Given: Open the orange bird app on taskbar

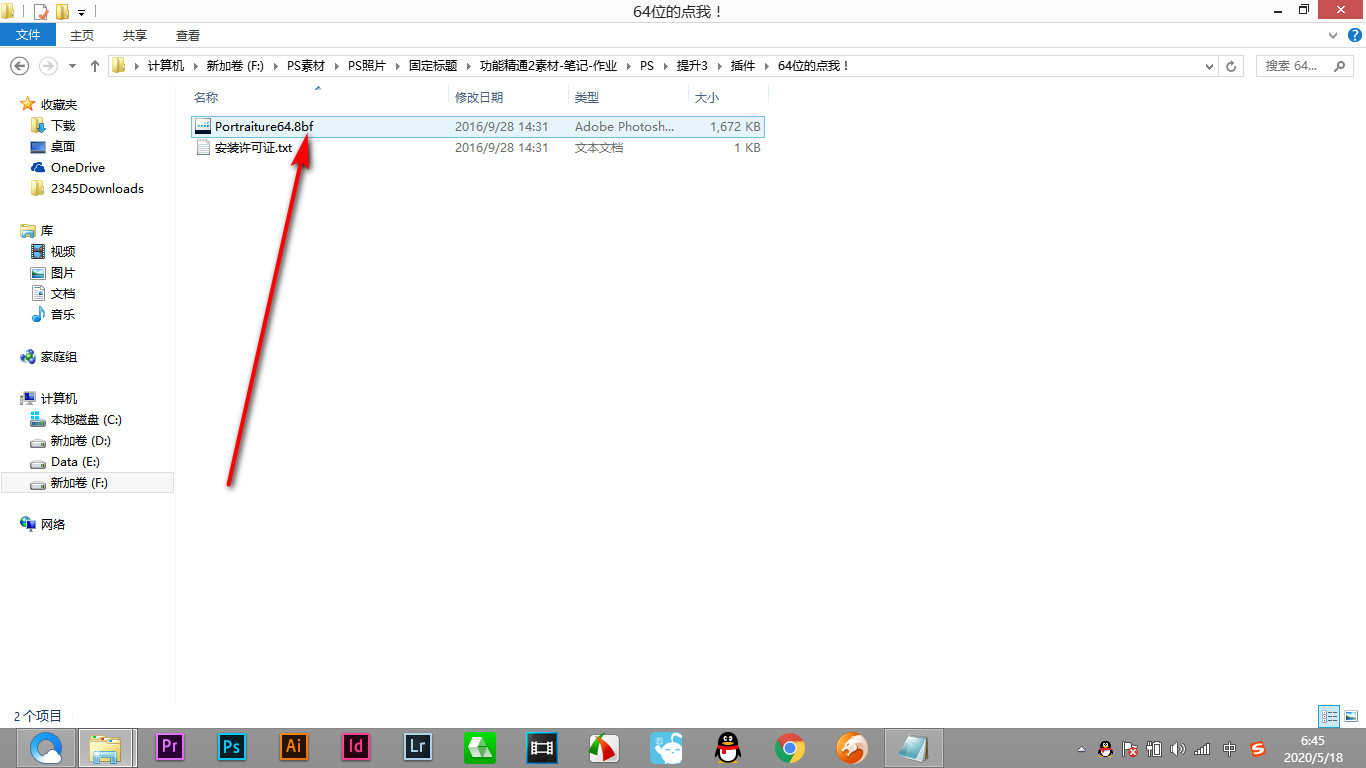Looking at the screenshot, I should (852, 747).
